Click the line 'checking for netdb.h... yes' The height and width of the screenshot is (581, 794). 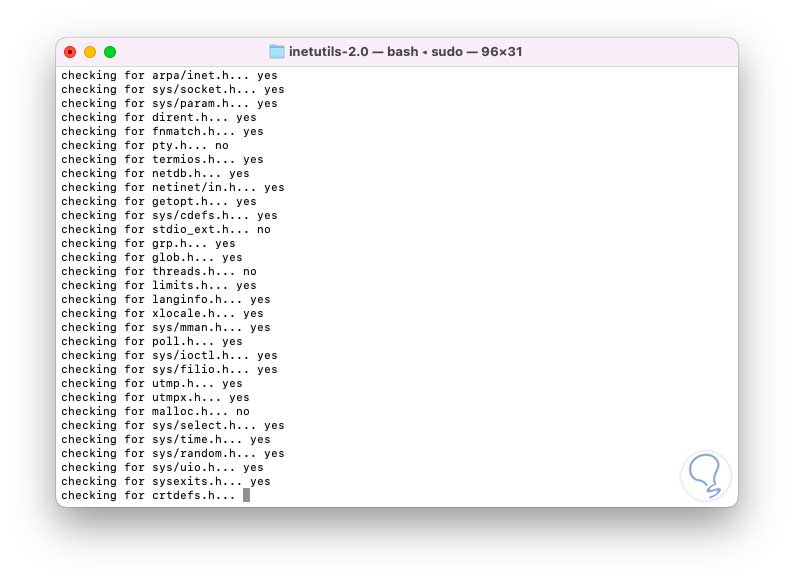point(155,174)
